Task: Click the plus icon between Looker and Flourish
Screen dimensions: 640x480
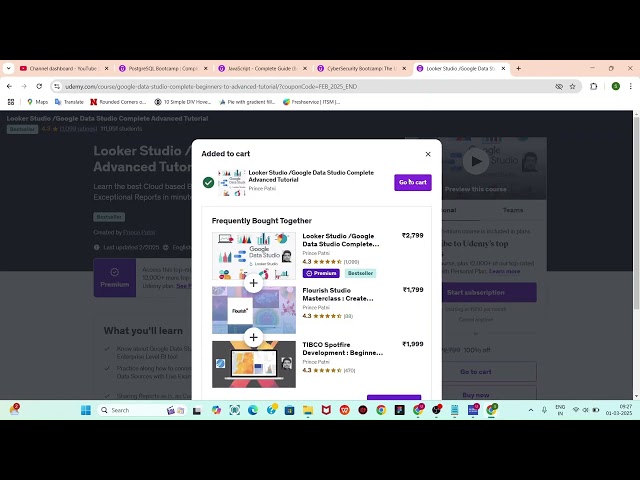Action: point(253,283)
